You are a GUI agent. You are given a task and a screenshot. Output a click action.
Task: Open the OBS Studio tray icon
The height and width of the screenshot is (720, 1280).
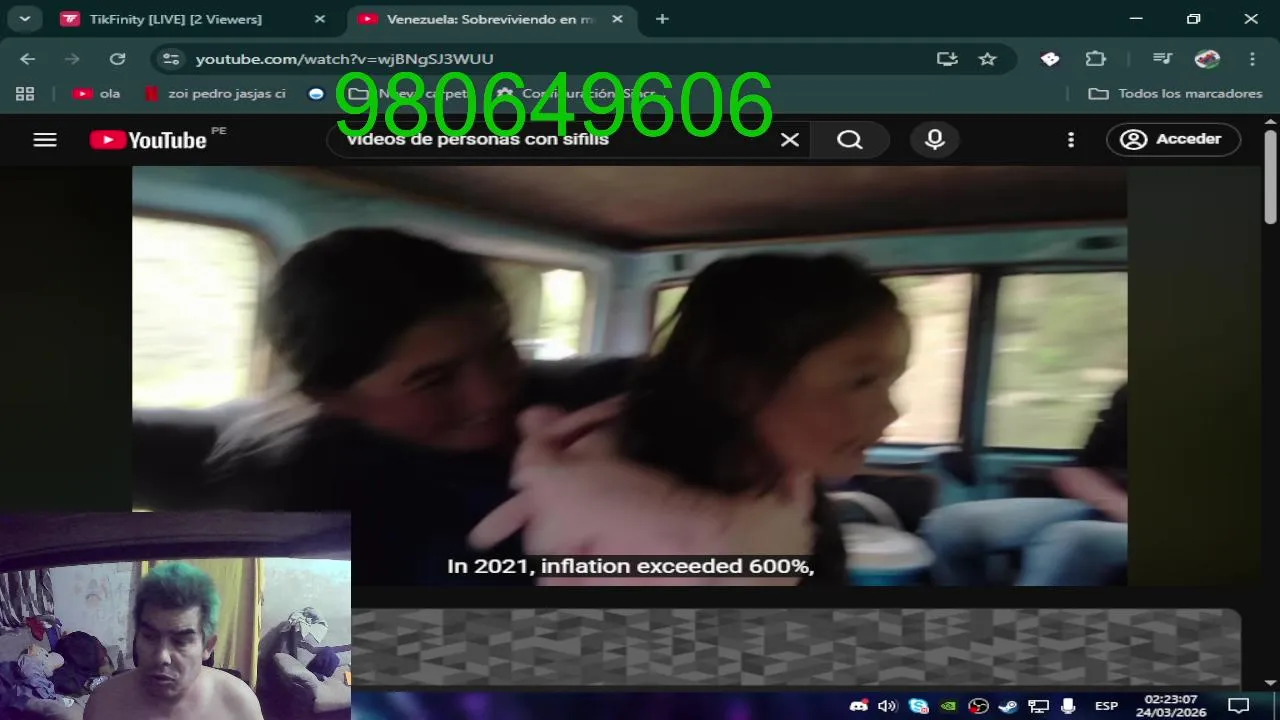point(978,706)
